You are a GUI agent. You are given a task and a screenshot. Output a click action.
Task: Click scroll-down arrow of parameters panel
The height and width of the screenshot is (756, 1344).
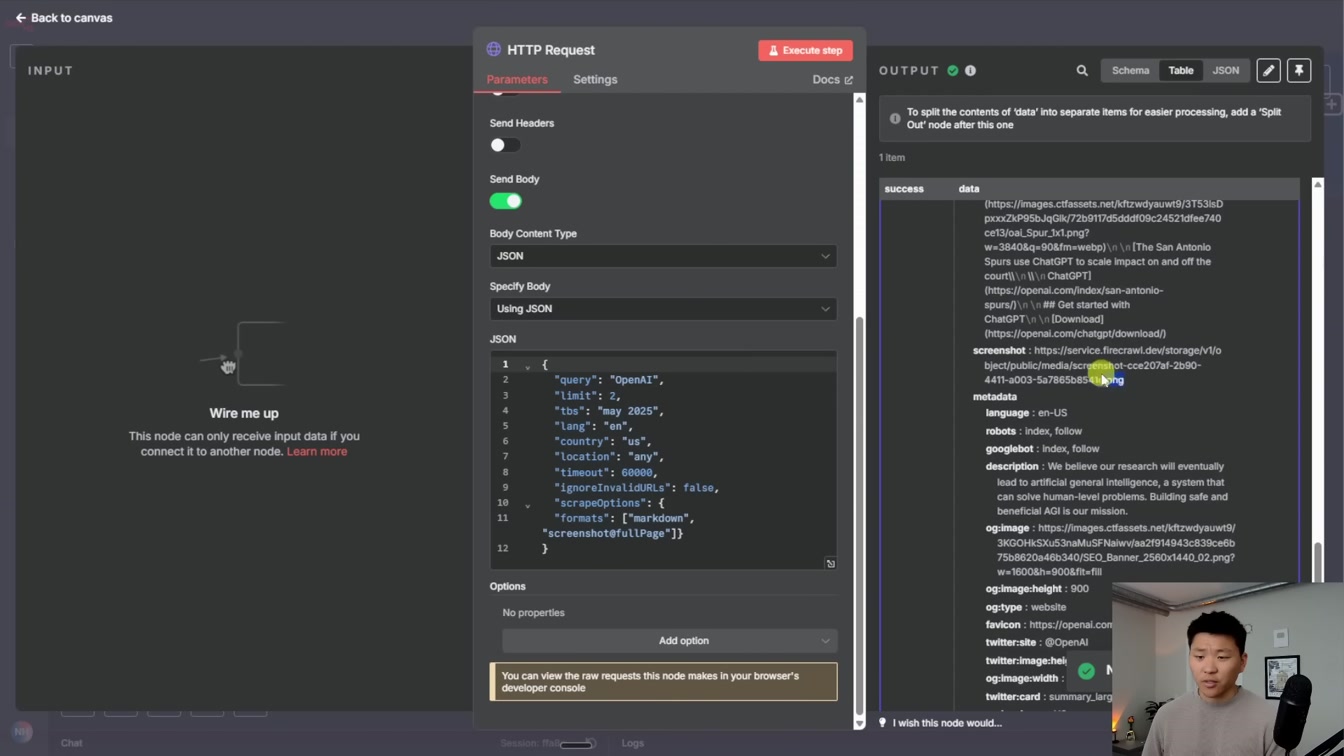coord(859,723)
